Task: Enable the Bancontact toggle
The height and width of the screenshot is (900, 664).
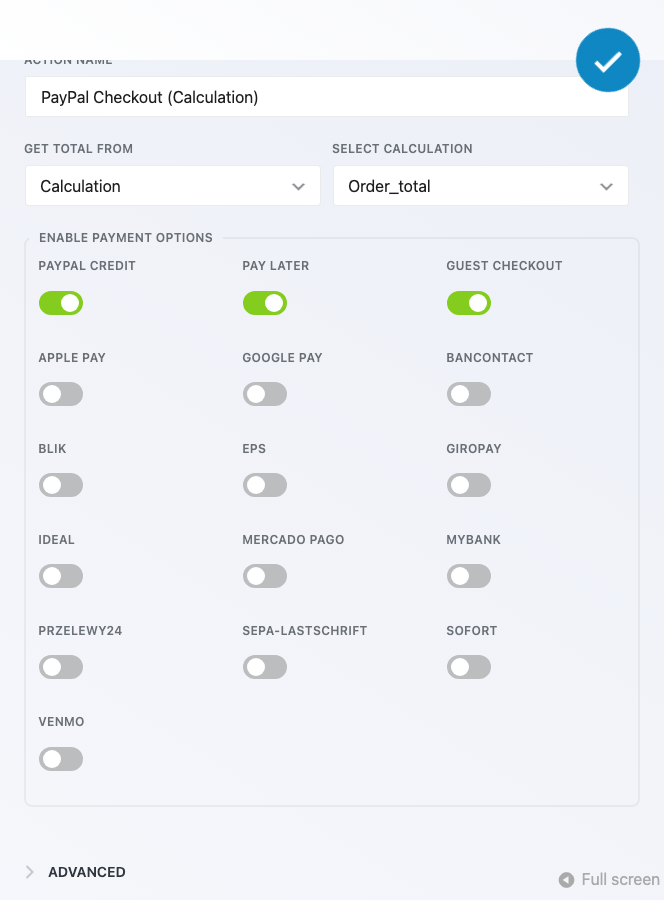Action: tap(469, 394)
